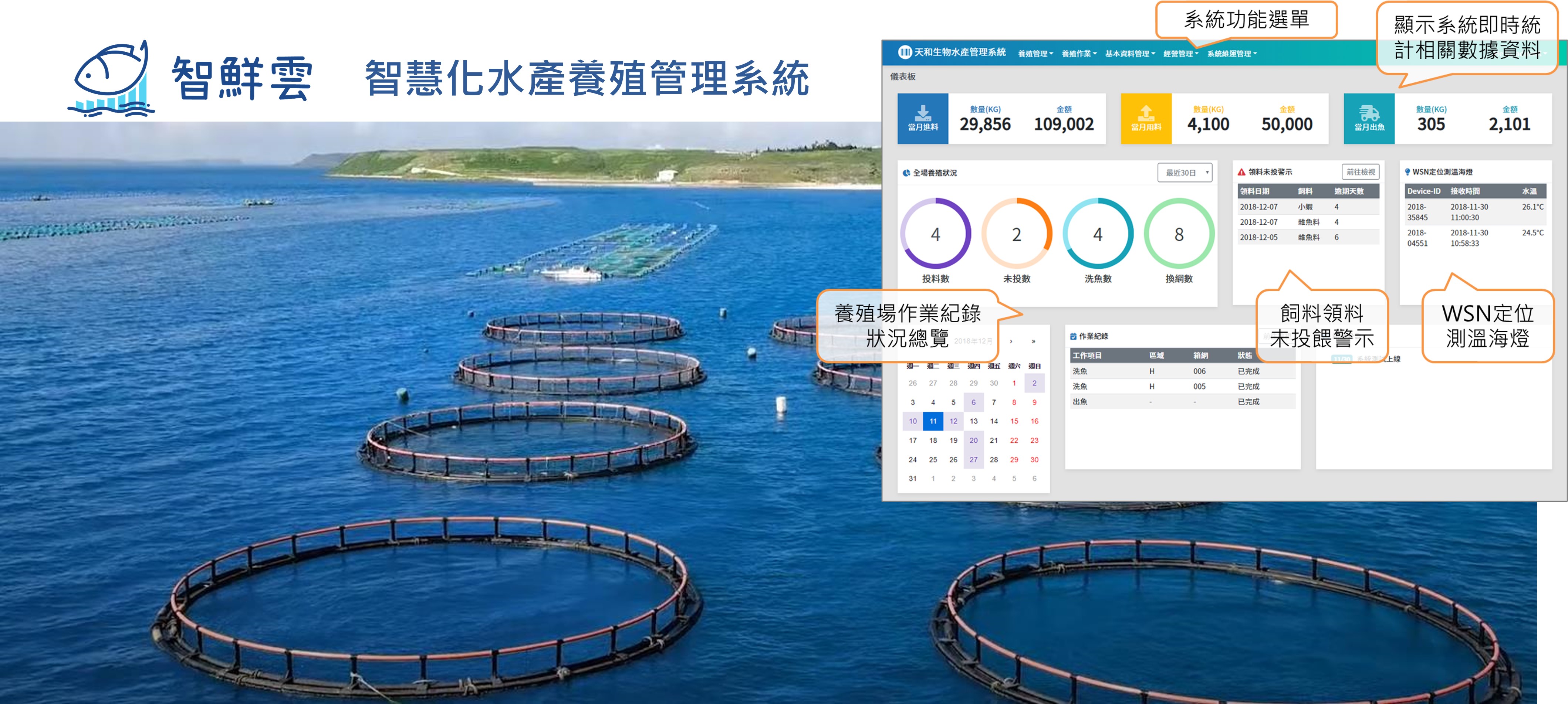The height and width of the screenshot is (704, 1568).
Task: Select date 13 on the calendar
Action: (973, 421)
